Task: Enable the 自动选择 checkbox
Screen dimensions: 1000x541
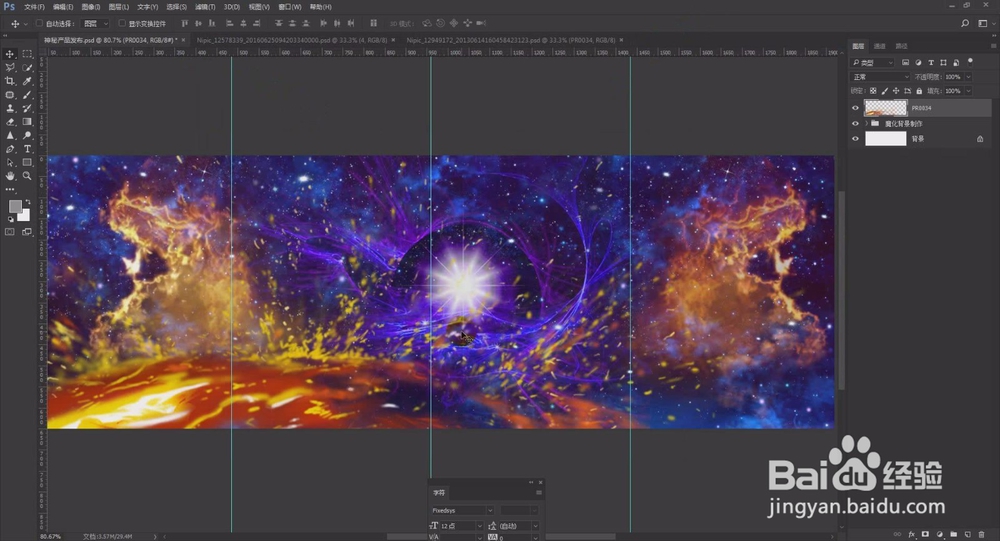Action: (x=39, y=24)
